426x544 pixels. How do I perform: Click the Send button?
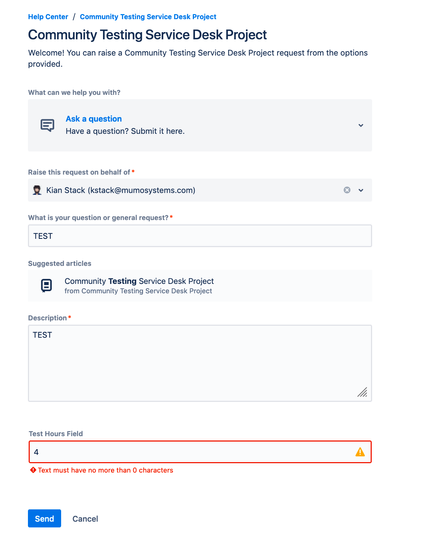pyautogui.click(x=44, y=518)
